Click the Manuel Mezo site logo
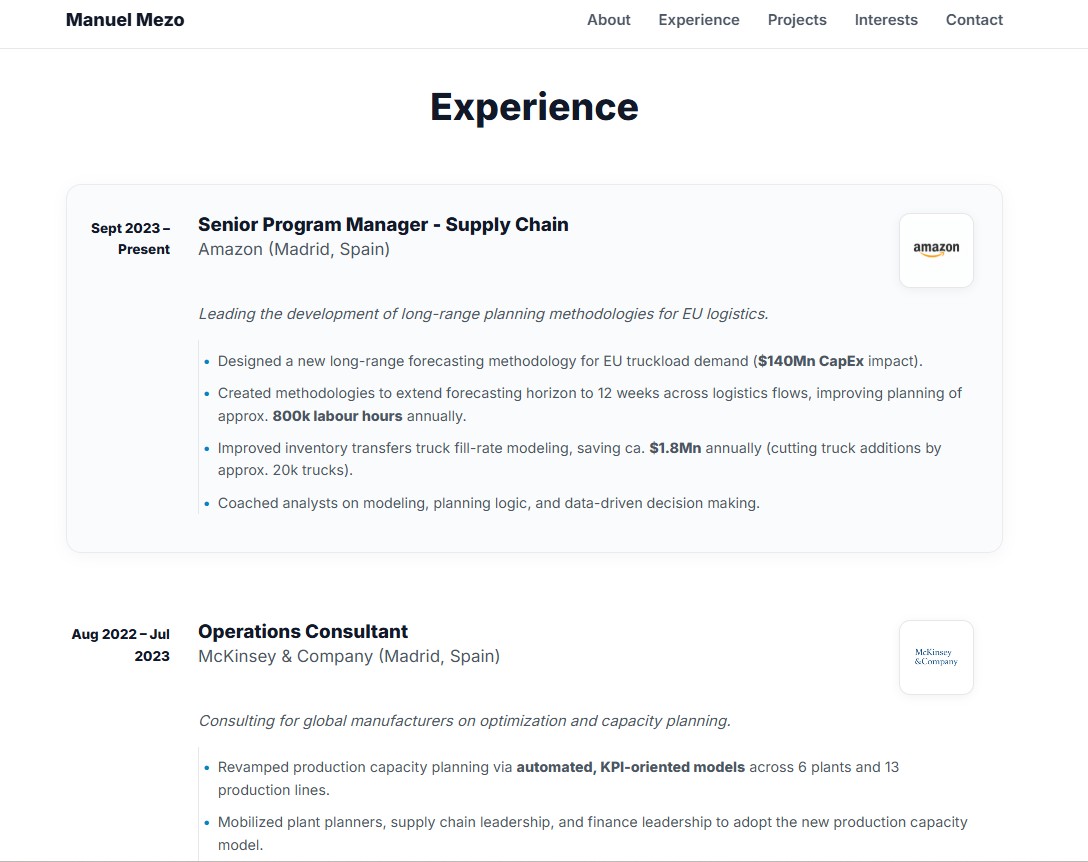 [124, 19]
